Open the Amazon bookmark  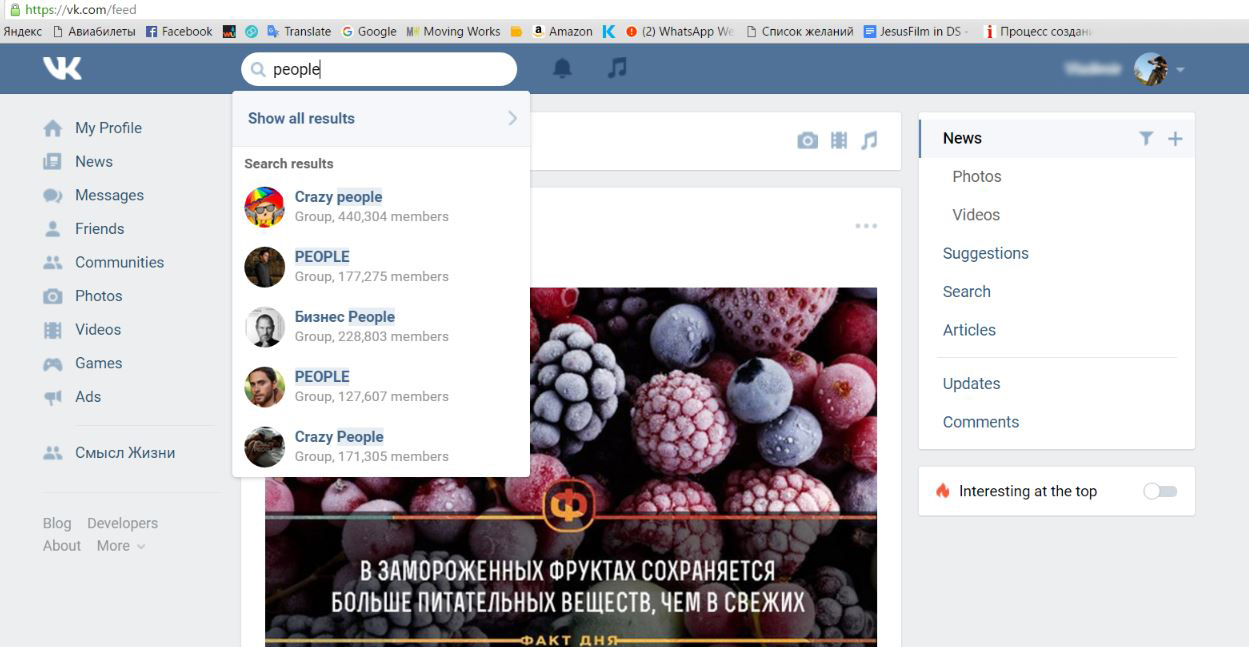pyautogui.click(x=561, y=31)
